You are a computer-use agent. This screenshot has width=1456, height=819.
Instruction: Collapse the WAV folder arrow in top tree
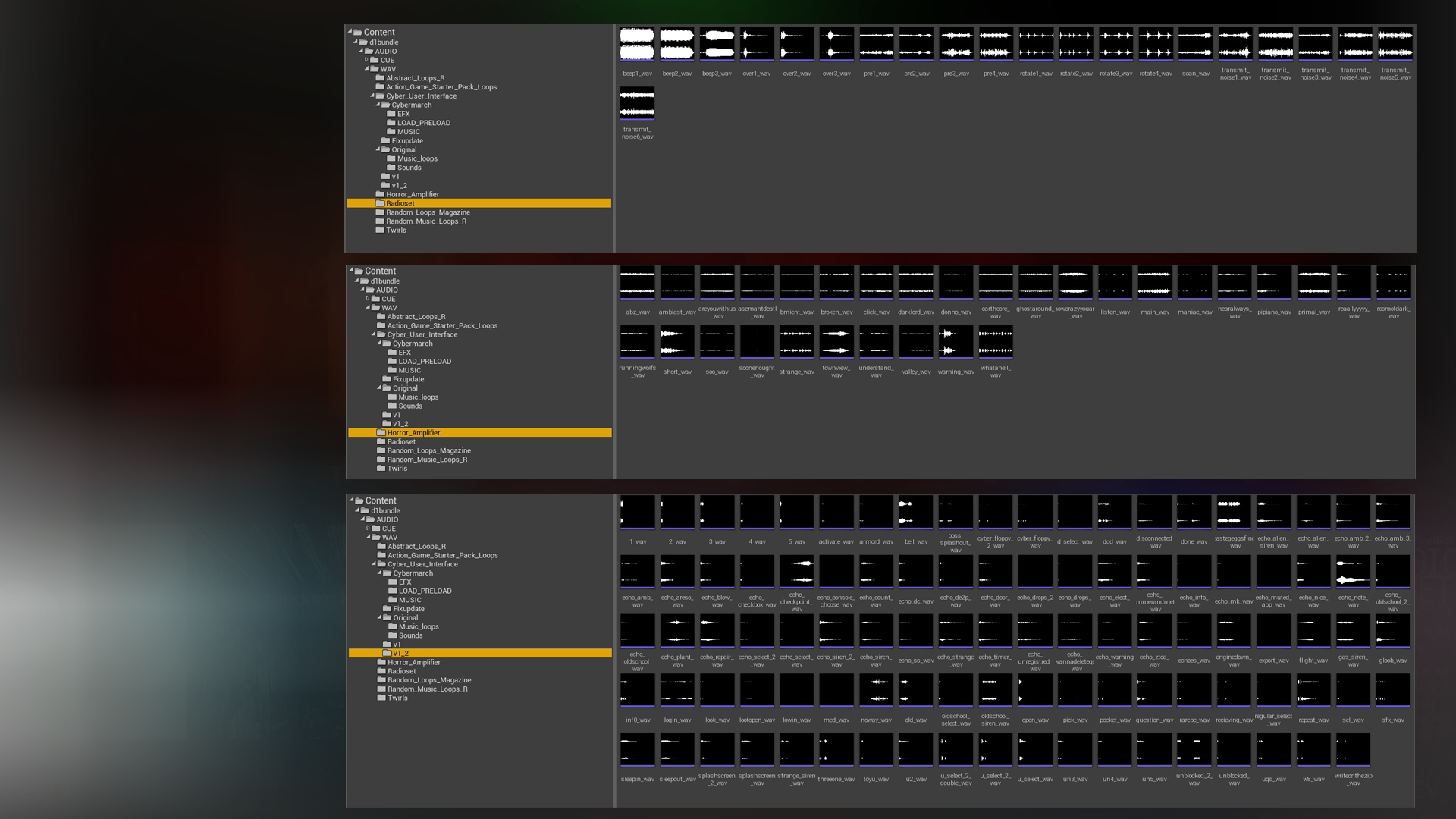click(366, 69)
